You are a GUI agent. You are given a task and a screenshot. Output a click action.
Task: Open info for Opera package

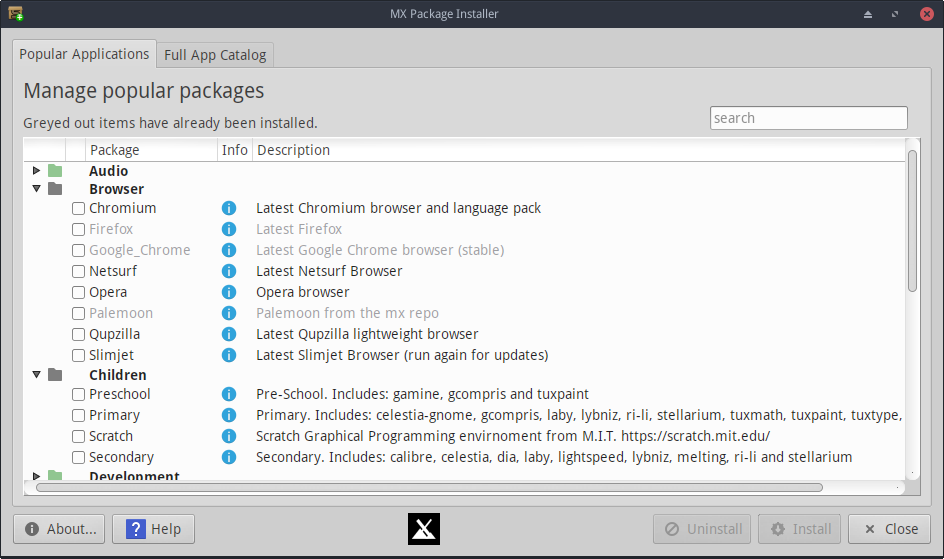[229, 292]
